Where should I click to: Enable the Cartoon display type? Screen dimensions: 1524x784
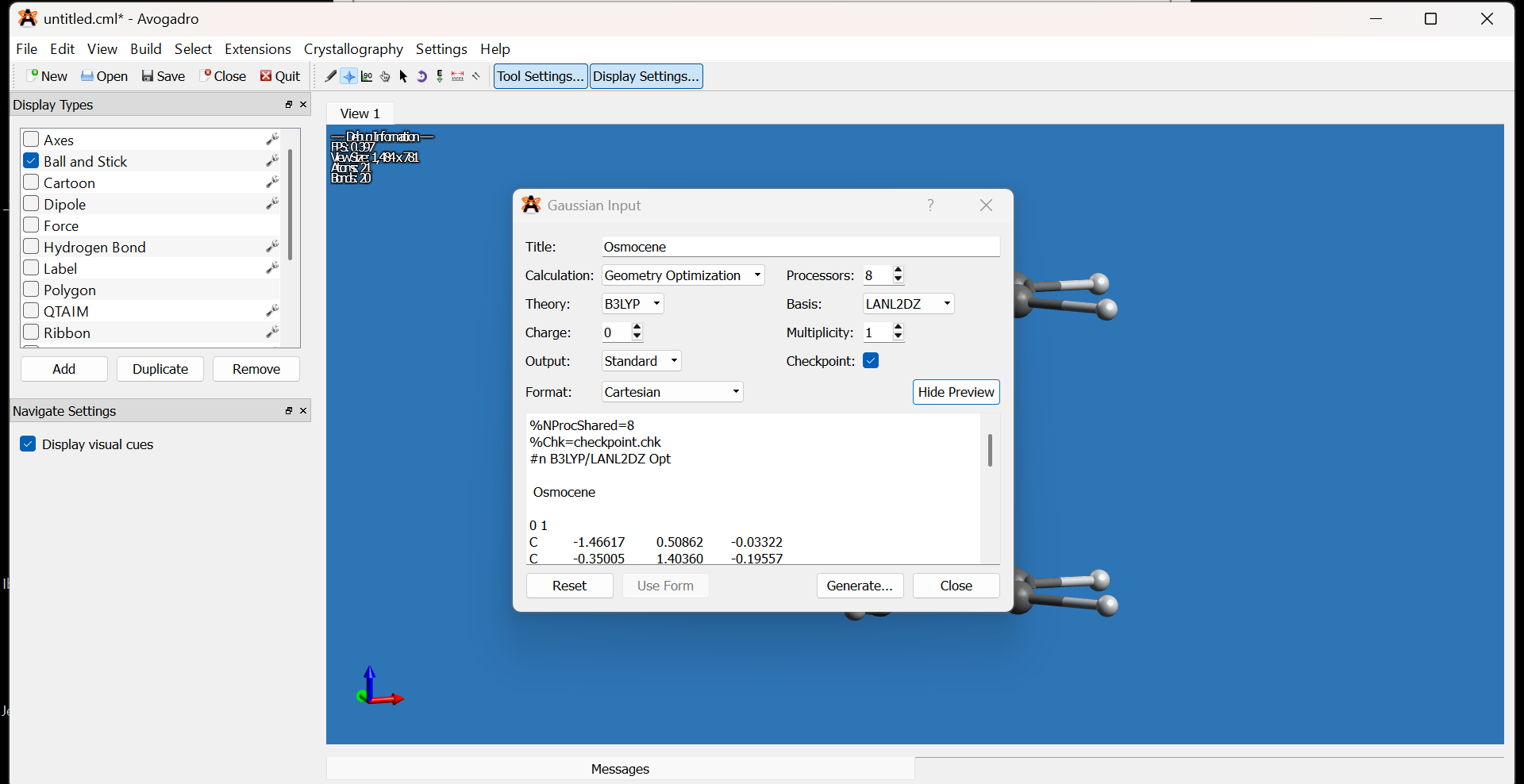pos(31,183)
